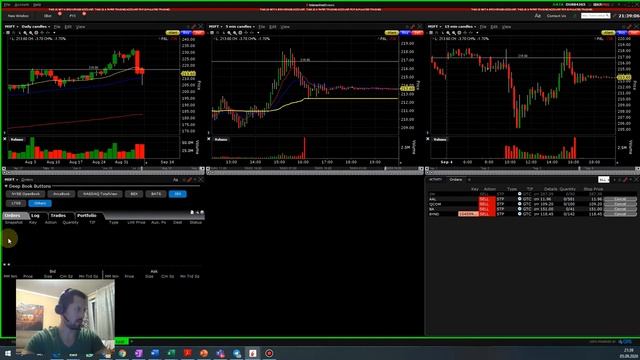640x360 pixels.
Task: Click zoom out magnifier on Daily chart toolbar
Action: click(31, 33)
